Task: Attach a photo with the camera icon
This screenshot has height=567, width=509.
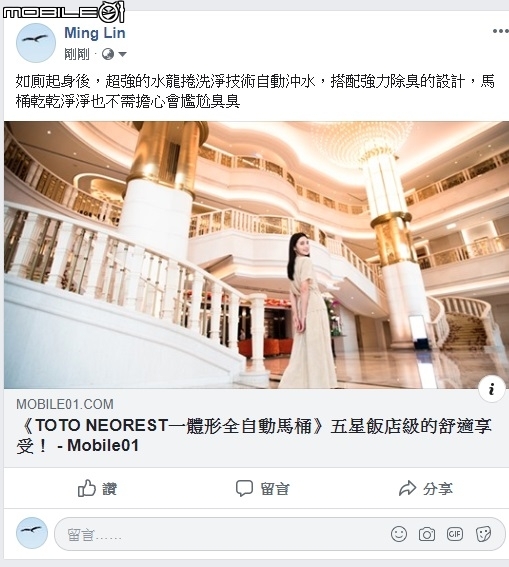Action: tap(427, 534)
